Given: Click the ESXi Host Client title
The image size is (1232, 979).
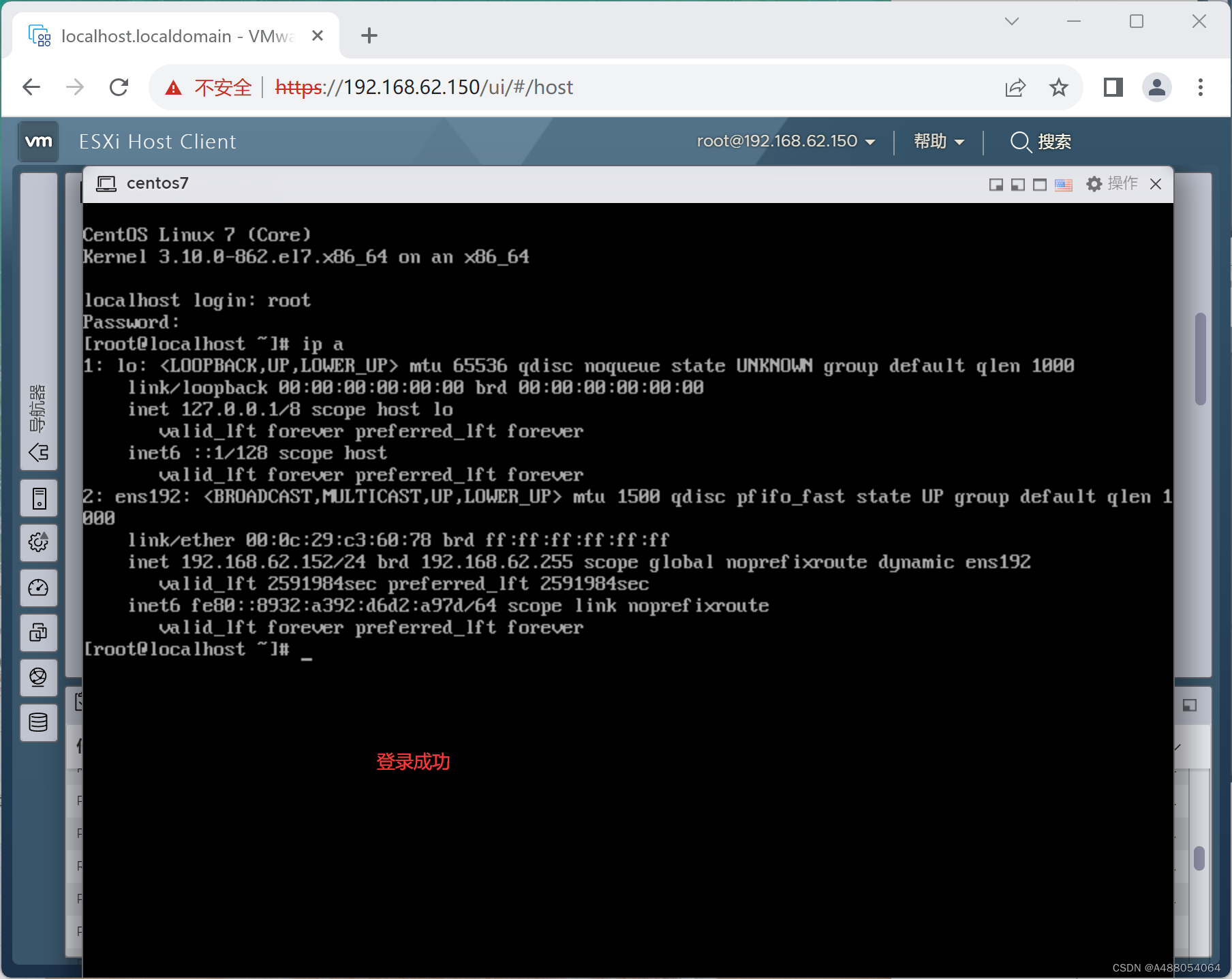Looking at the screenshot, I should tap(157, 142).
